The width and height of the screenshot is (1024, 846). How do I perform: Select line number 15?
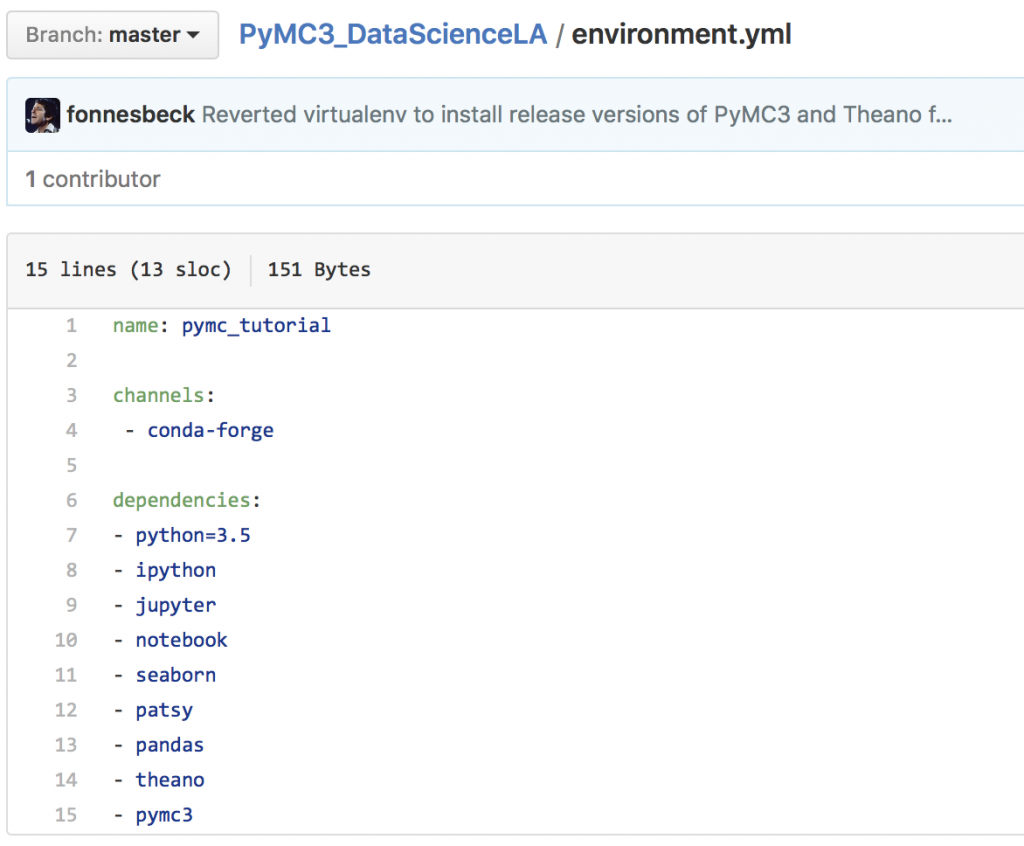click(66, 815)
